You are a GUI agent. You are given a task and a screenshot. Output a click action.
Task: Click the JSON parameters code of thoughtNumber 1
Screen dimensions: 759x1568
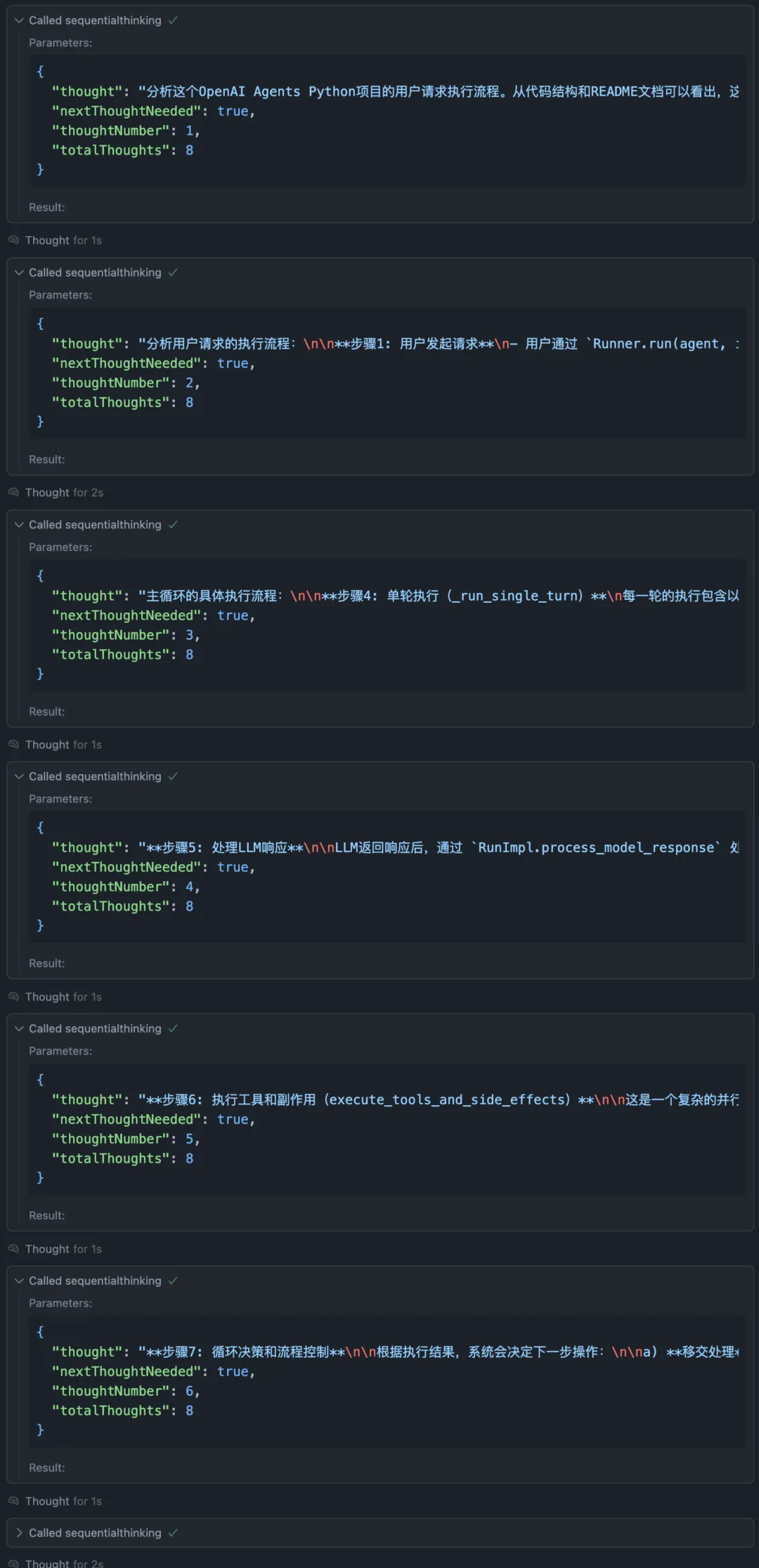(x=387, y=121)
